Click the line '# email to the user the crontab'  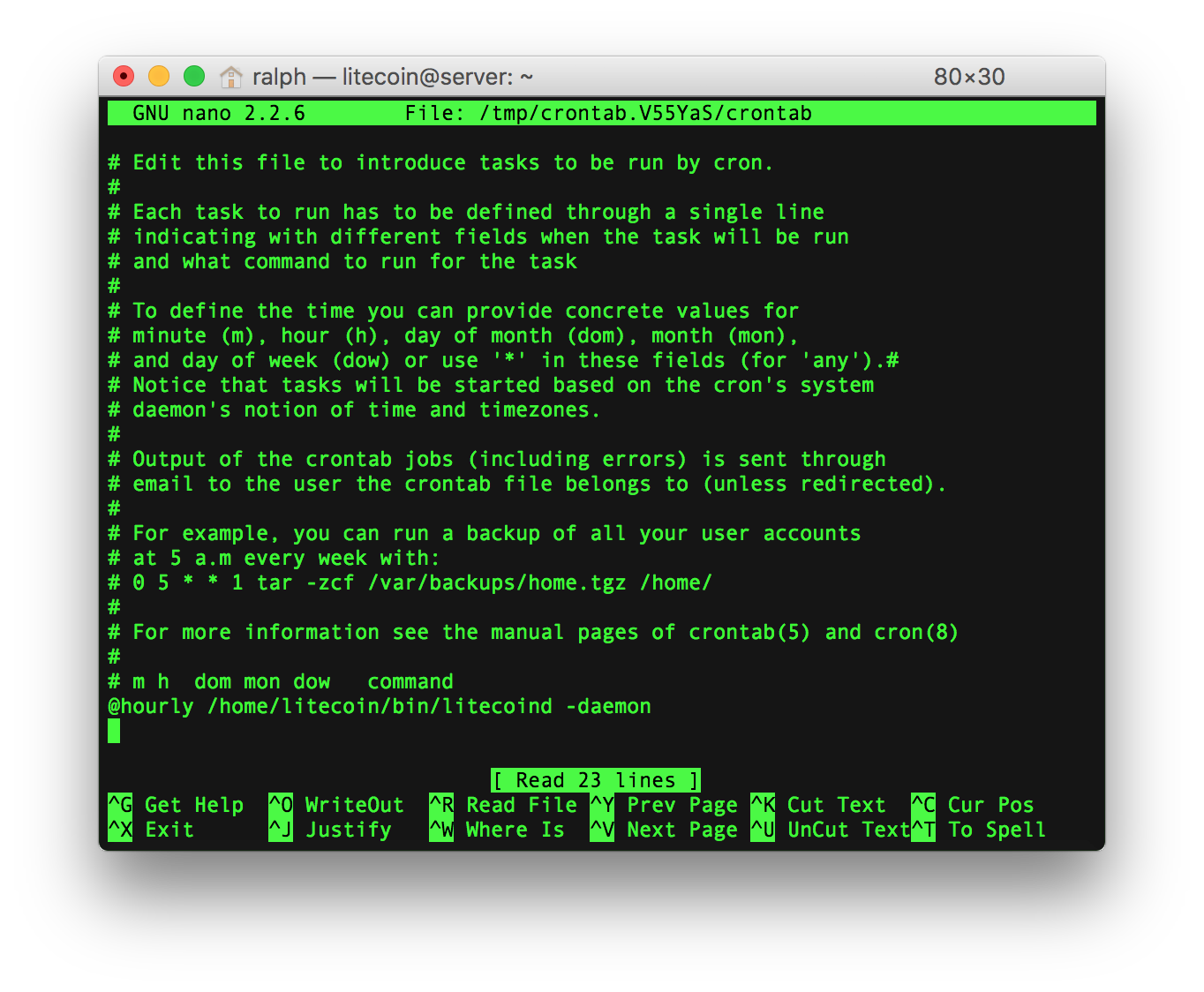point(527,484)
